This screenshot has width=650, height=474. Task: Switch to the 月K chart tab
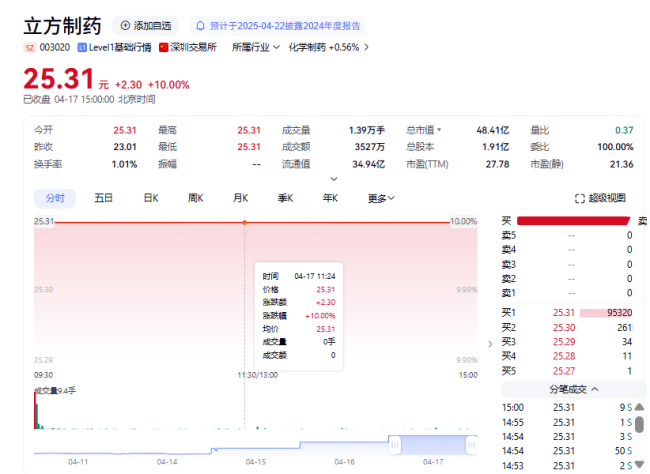point(240,198)
